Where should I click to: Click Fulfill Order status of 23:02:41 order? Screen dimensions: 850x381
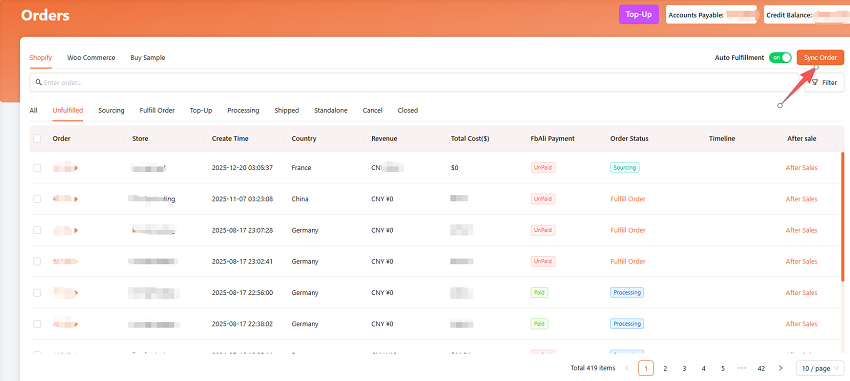point(628,261)
